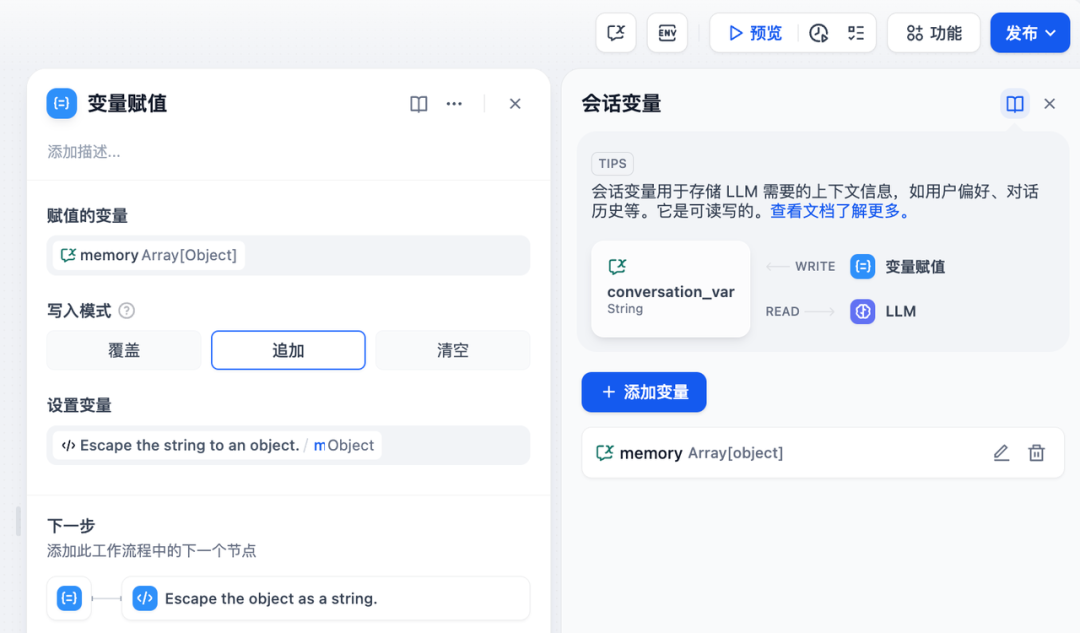
Task: Click the 添加变量 button to add a variable
Action: tap(643, 392)
